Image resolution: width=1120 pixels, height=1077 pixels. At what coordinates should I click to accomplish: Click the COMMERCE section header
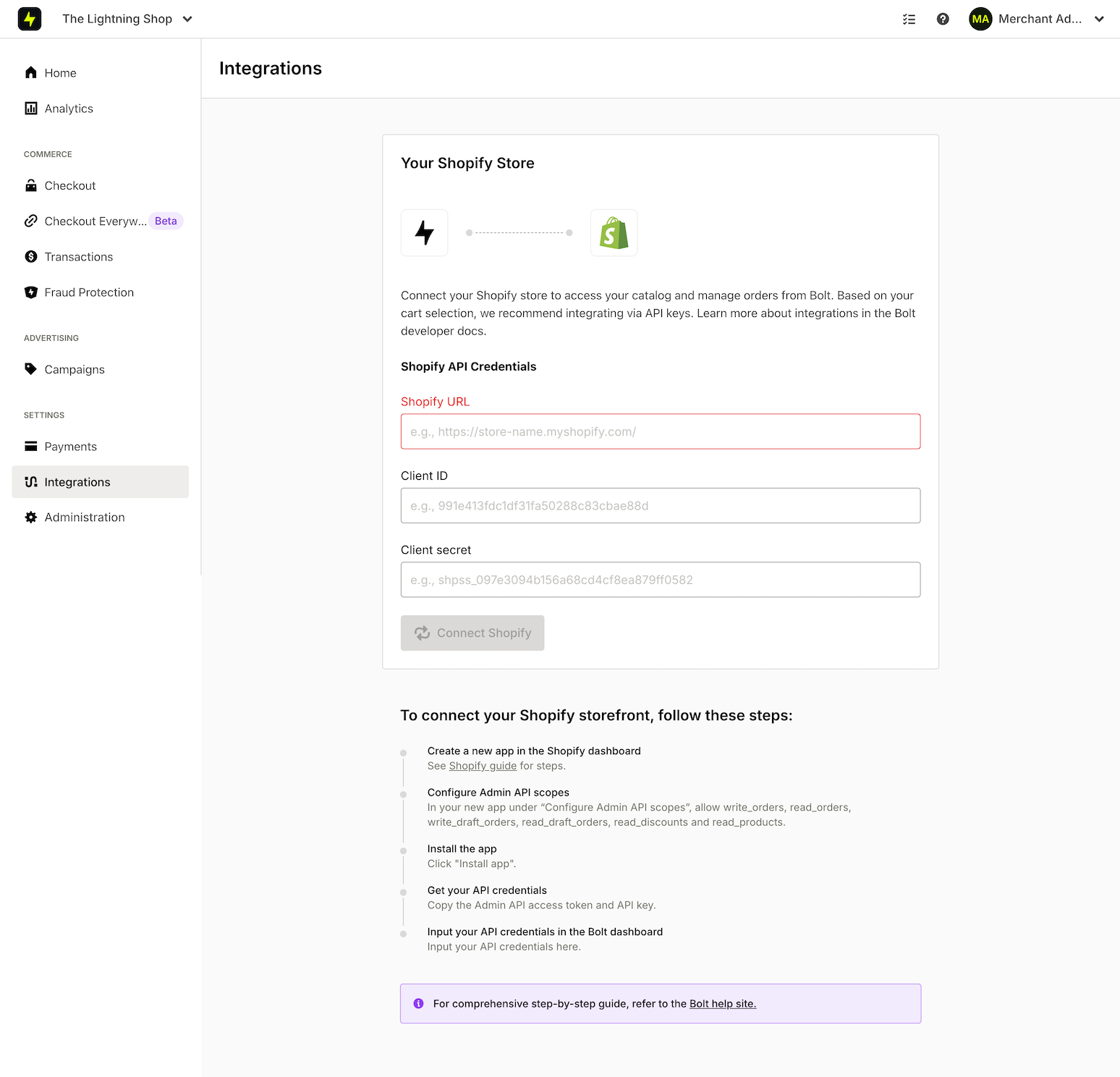point(48,155)
